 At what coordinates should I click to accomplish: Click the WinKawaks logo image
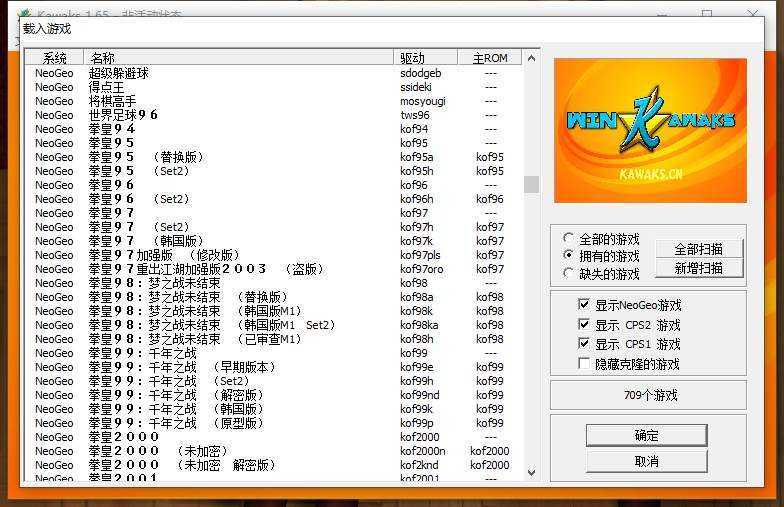650,130
